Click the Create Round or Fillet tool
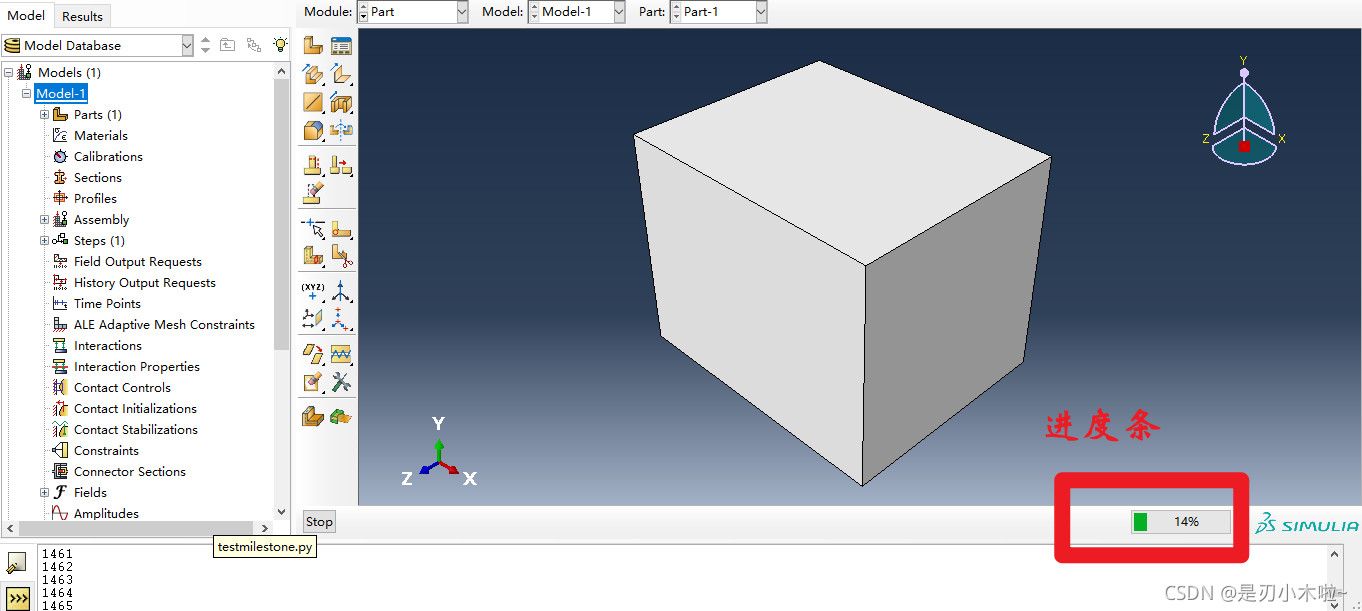 [x=313, y=131]
